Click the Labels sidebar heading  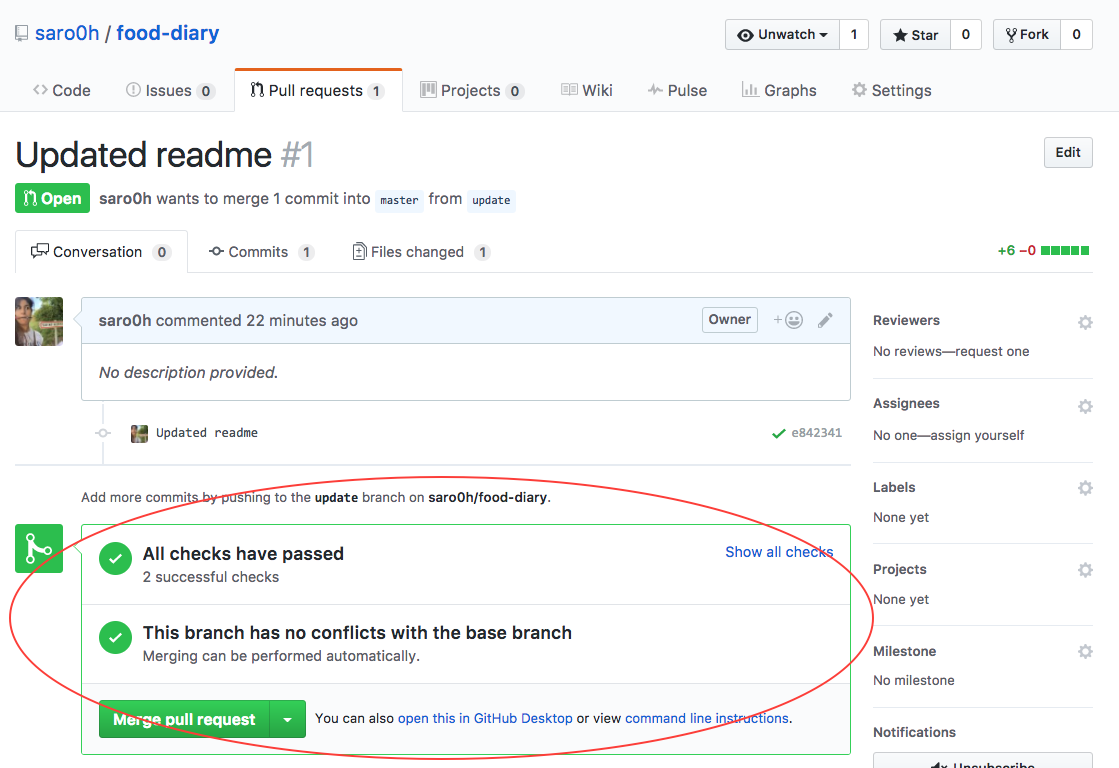coord(894,487)
